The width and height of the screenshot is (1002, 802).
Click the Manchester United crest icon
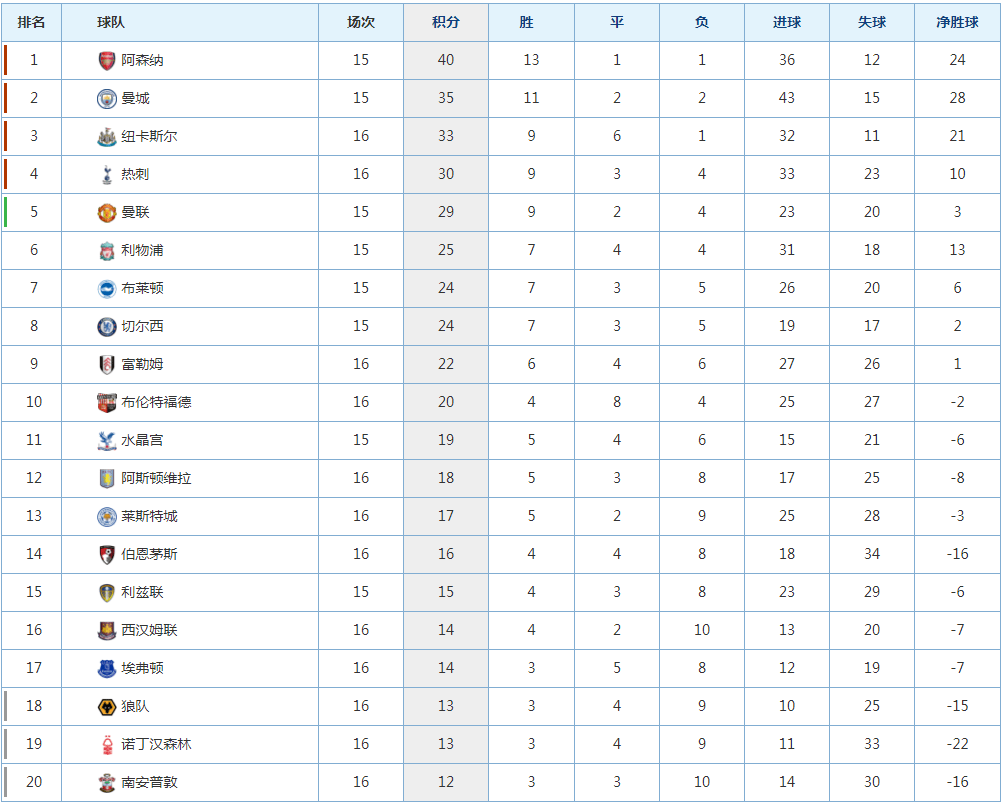[107, 212]
